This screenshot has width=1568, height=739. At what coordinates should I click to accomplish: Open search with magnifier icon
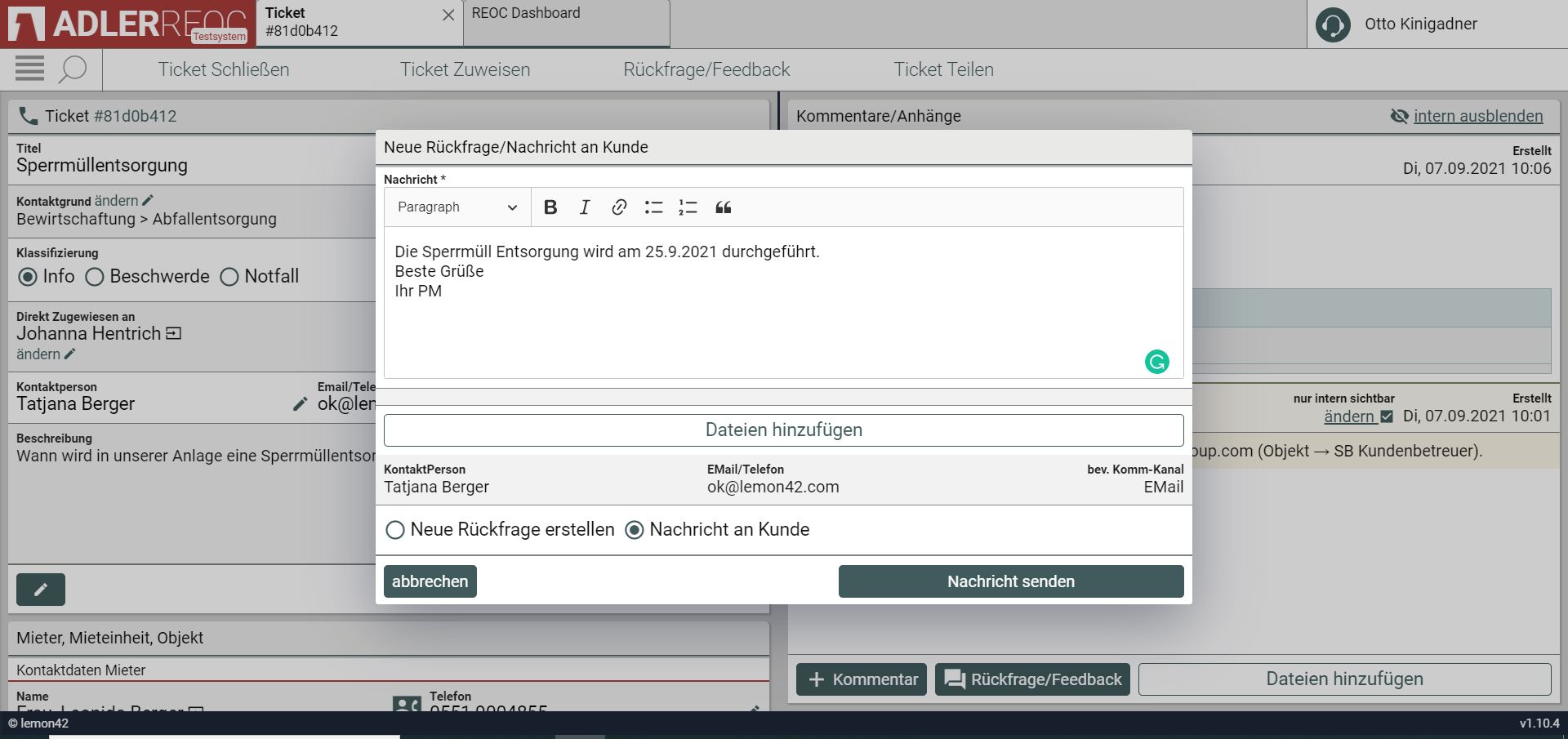[73, 69]
